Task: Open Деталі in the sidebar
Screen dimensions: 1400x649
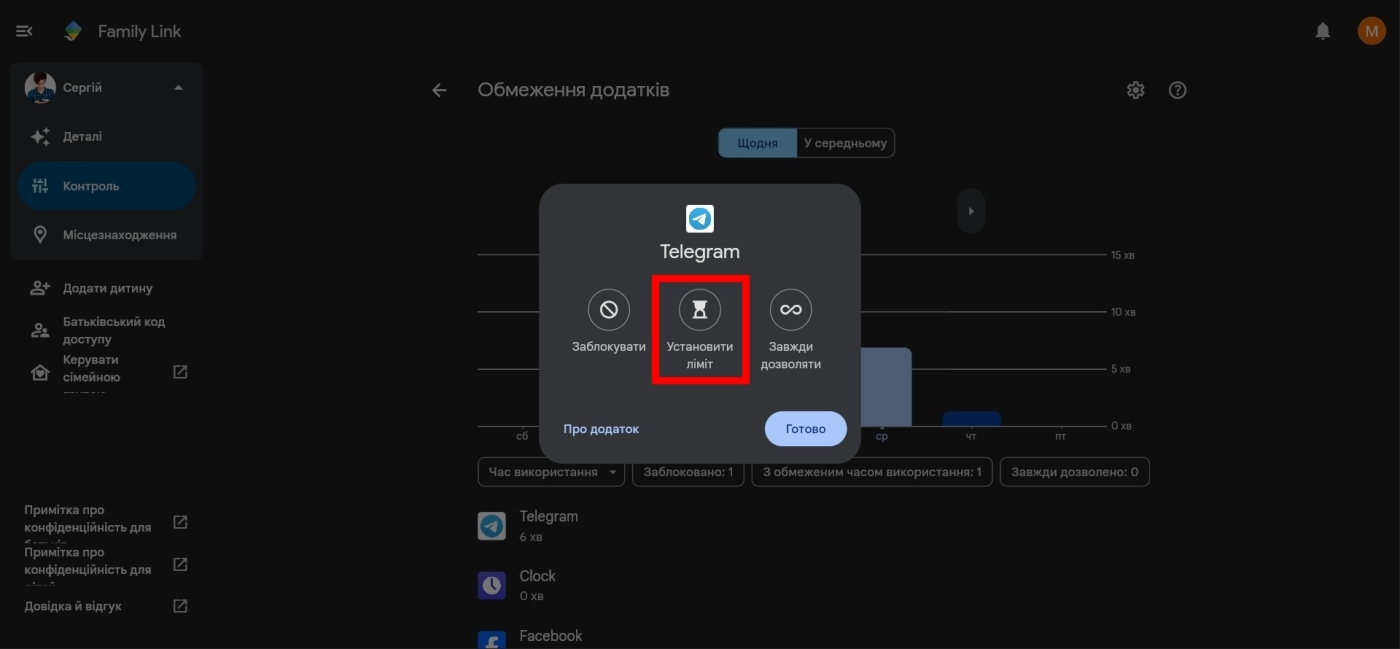Action: pyautogui.click(x=106, y=137)
